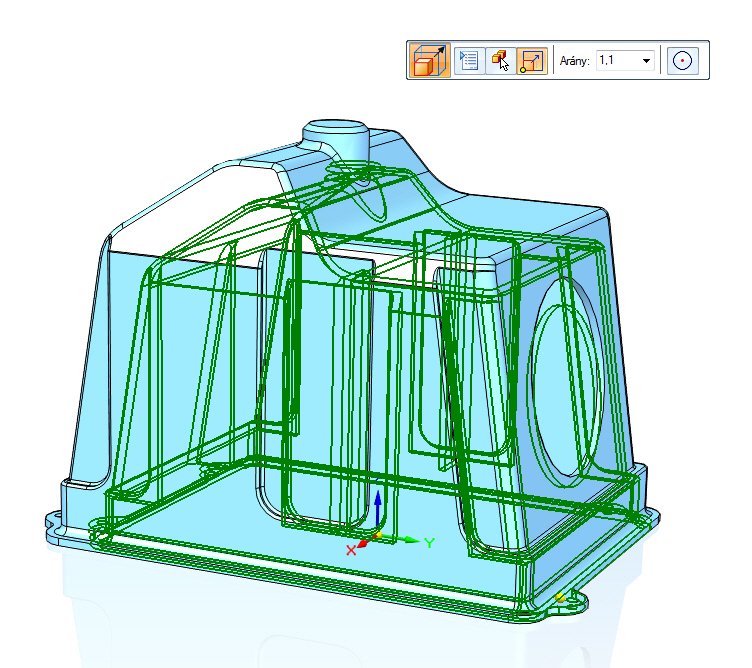This screenshot has width=752, height=668.
Task: Click the Arány: label
Action: click(x=575, y=61)
